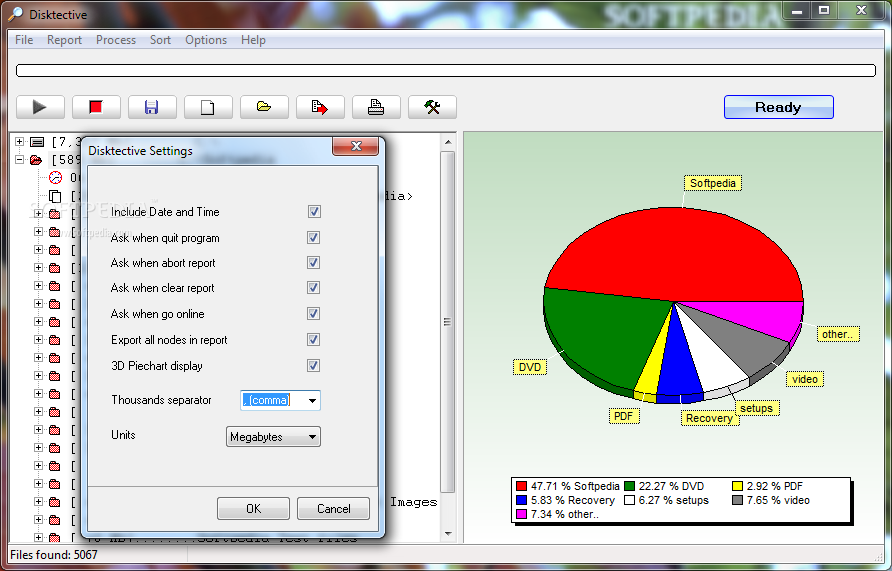892x571 pixels.
Task: Uncheck Ask when quit program
Action: pos(313,238)
